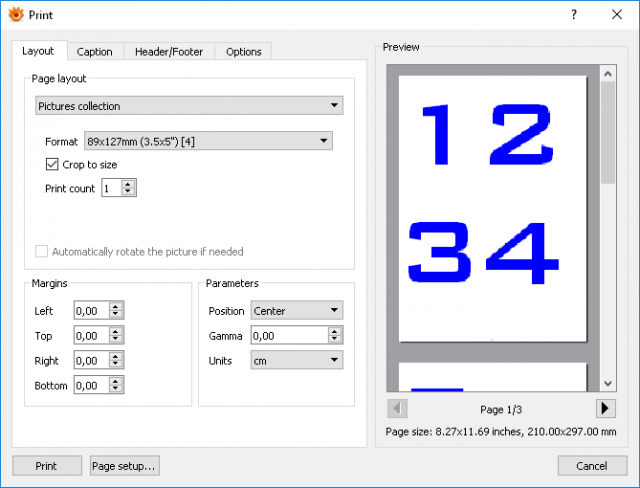Increase Print count with up arrow
Image resolution: width=640 pixels, height=488 pixels.
click(x=128, y=184)
